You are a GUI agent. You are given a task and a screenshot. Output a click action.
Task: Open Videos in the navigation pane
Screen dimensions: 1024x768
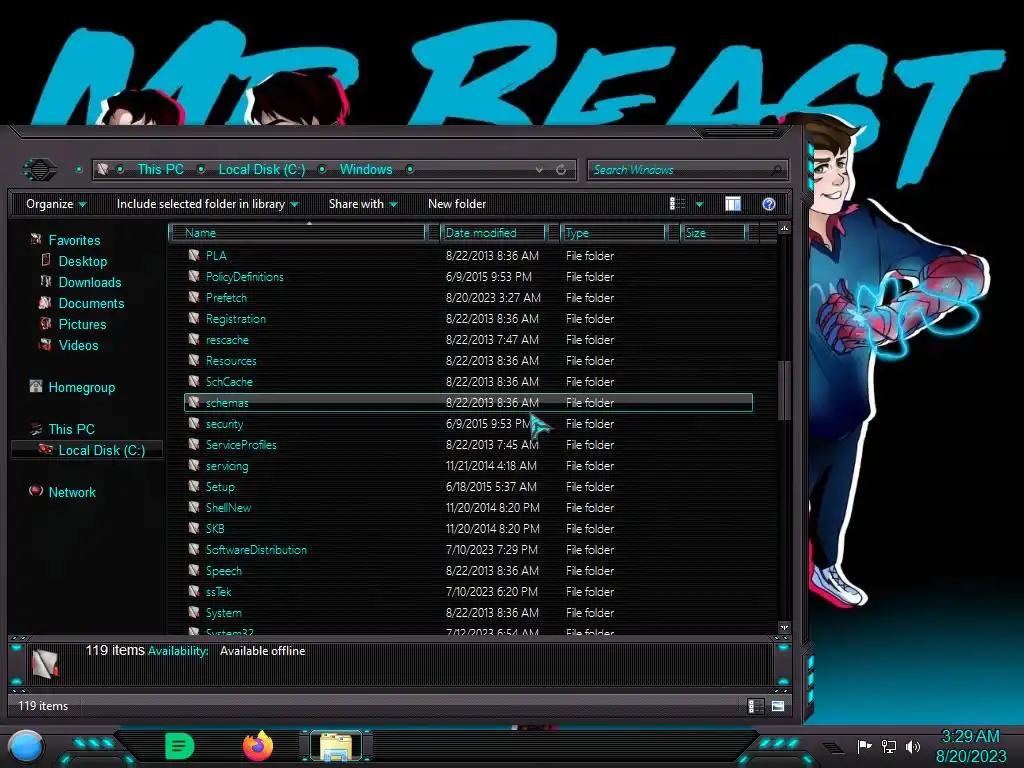click(x=78, y=345)
